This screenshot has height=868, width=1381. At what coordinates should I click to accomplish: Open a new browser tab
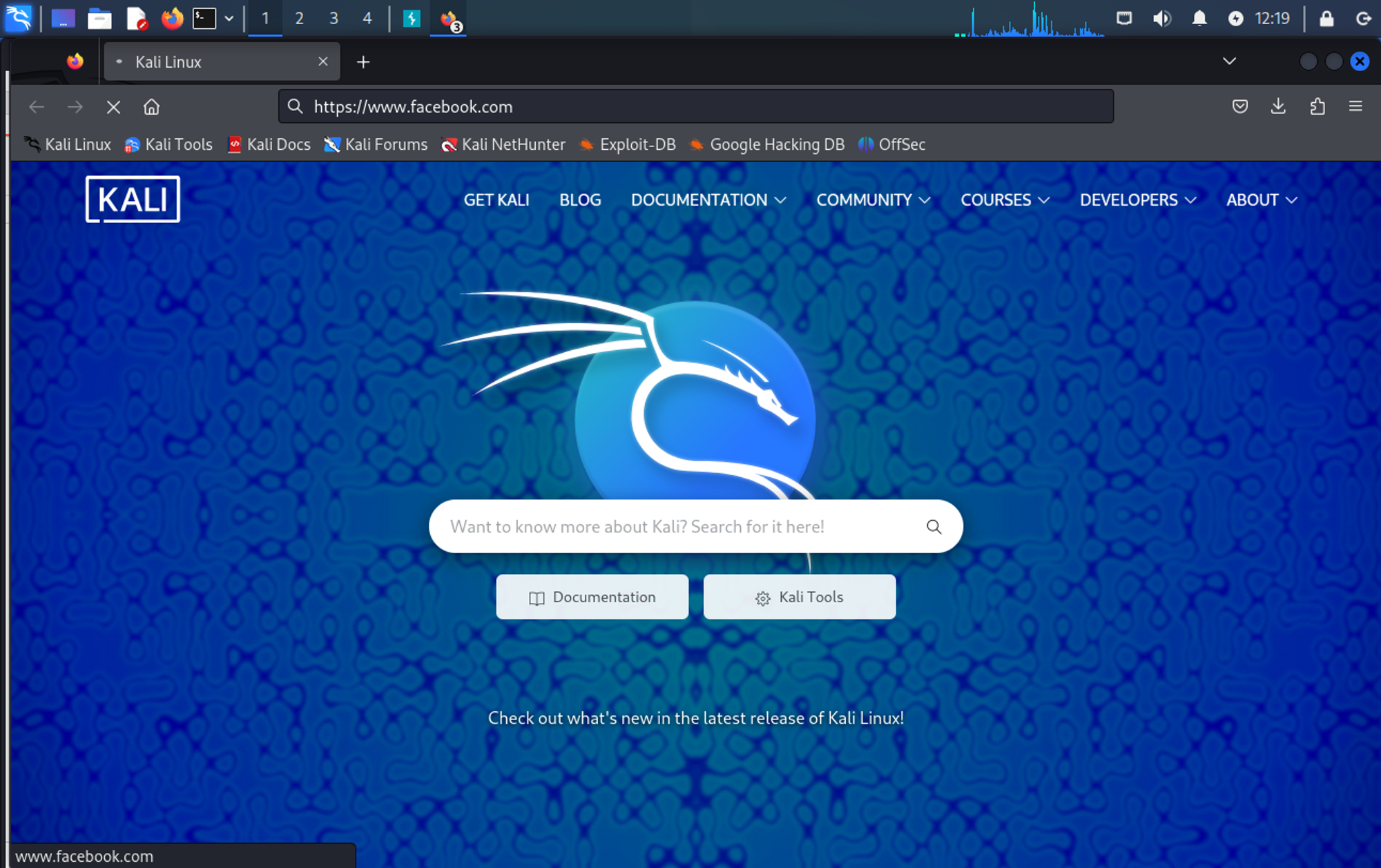(x=363, y=62)
